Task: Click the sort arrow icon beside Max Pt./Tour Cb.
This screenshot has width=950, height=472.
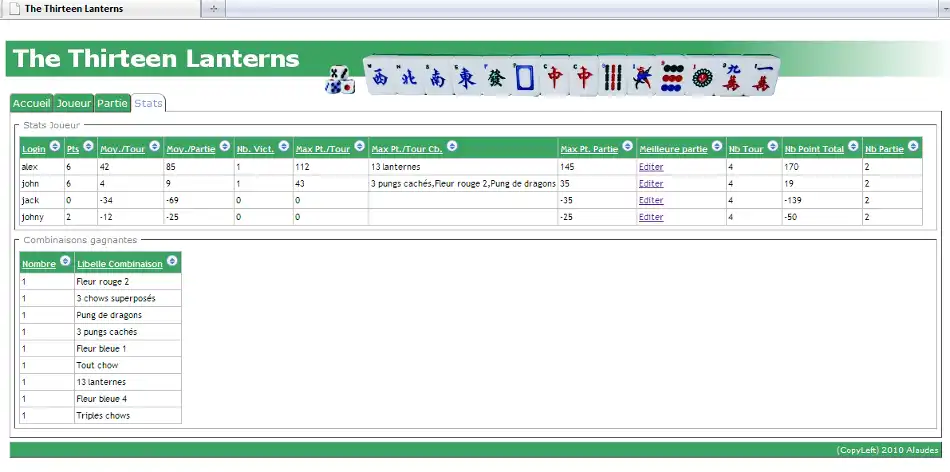Action: [452, 146]
